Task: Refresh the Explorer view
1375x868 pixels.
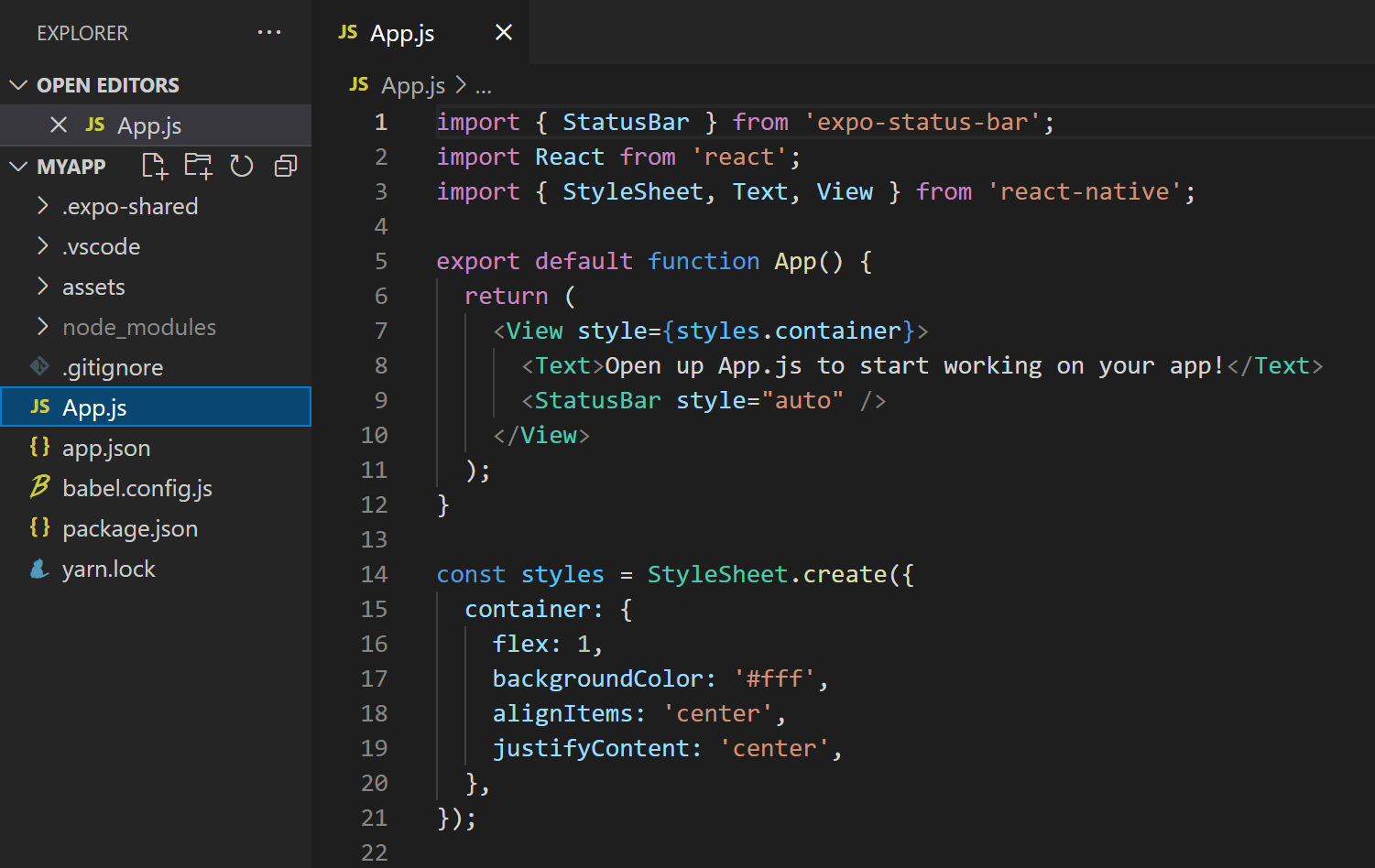Action: (241, 166)
